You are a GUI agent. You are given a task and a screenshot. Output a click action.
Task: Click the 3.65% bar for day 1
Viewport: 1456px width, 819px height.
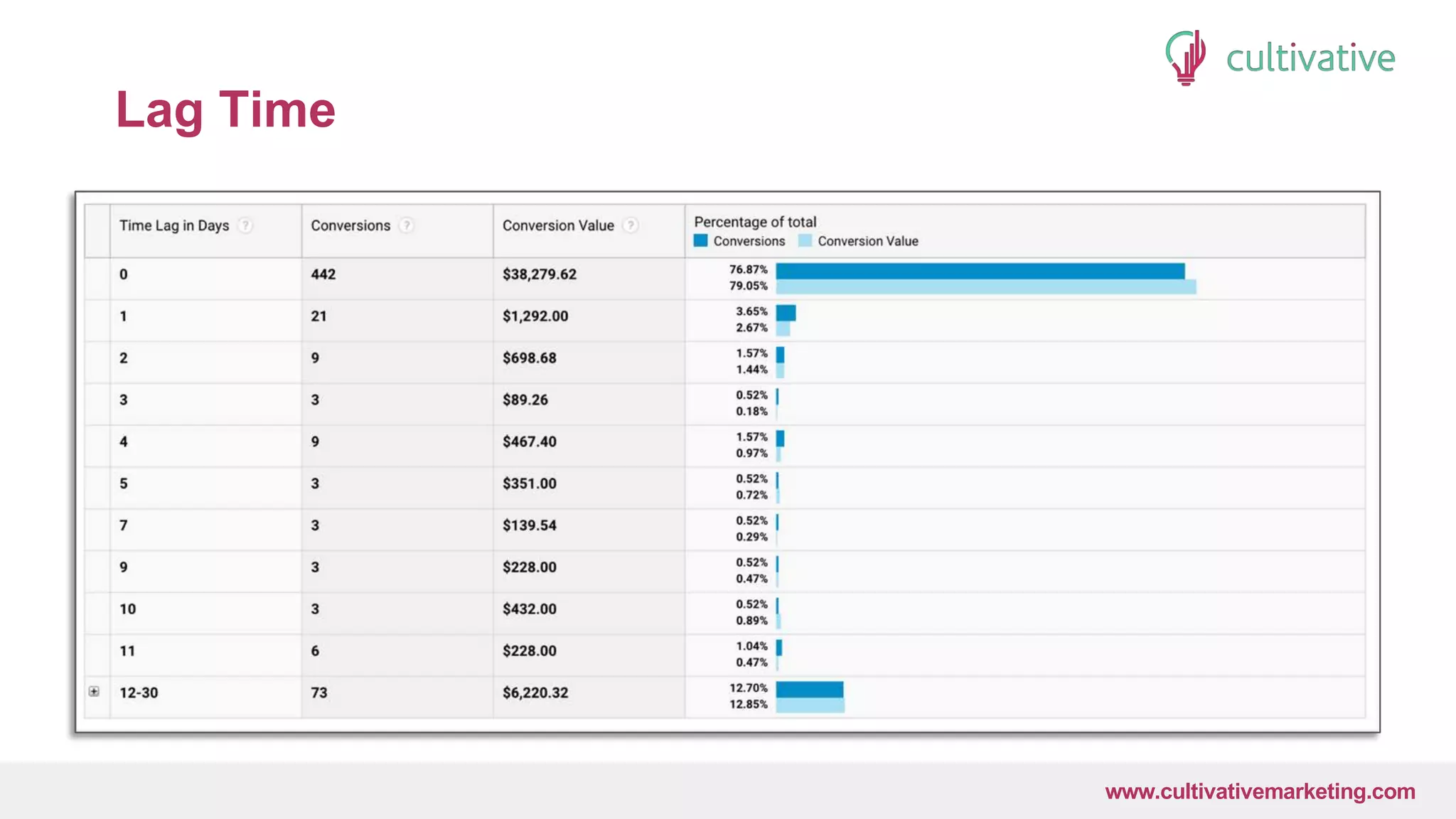coord(786,313)
